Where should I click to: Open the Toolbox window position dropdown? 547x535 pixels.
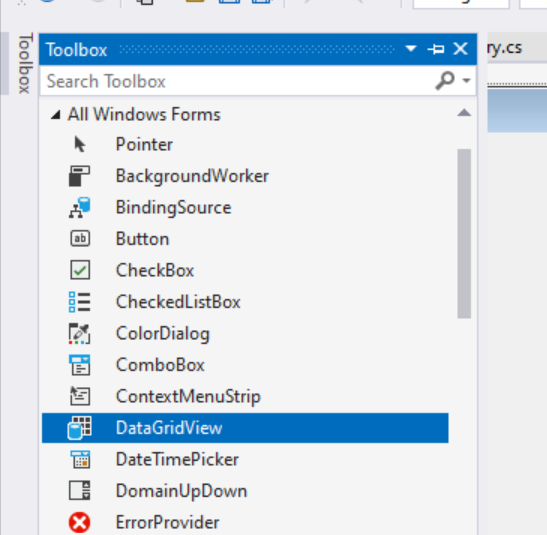pos(411,48)
